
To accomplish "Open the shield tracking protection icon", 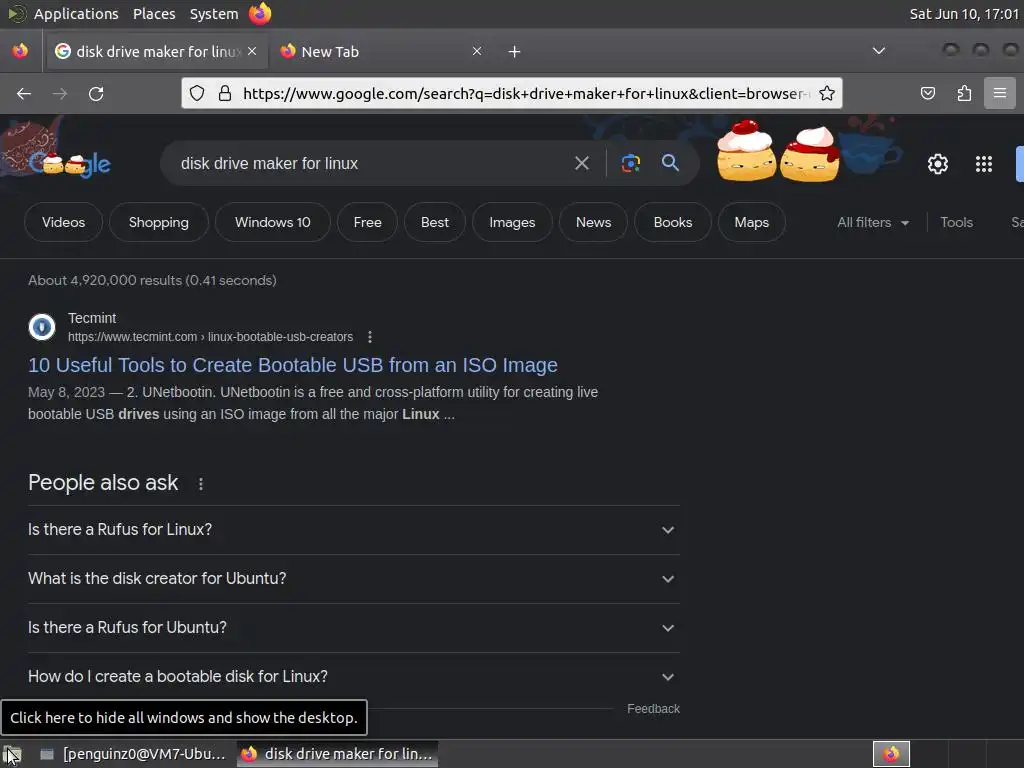I will [197, 93].
